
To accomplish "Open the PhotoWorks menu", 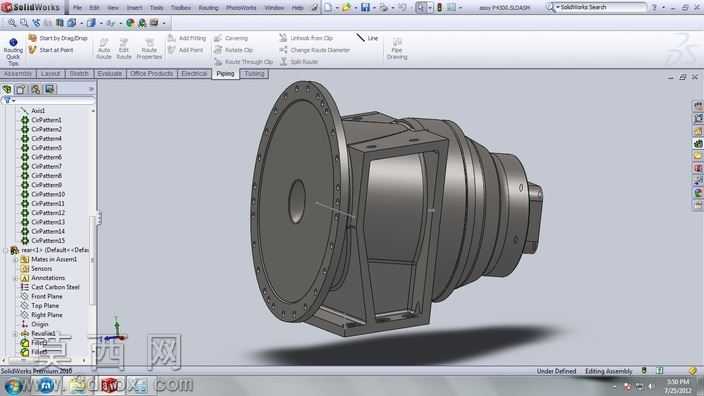I will 241,8.
